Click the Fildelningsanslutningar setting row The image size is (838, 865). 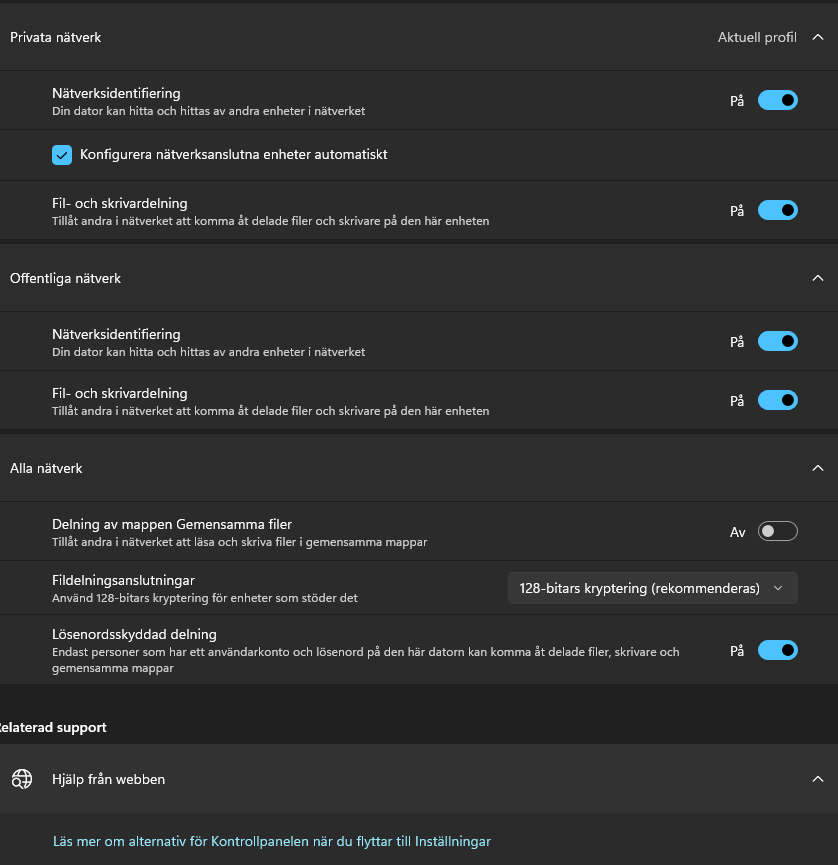point(419,588)
